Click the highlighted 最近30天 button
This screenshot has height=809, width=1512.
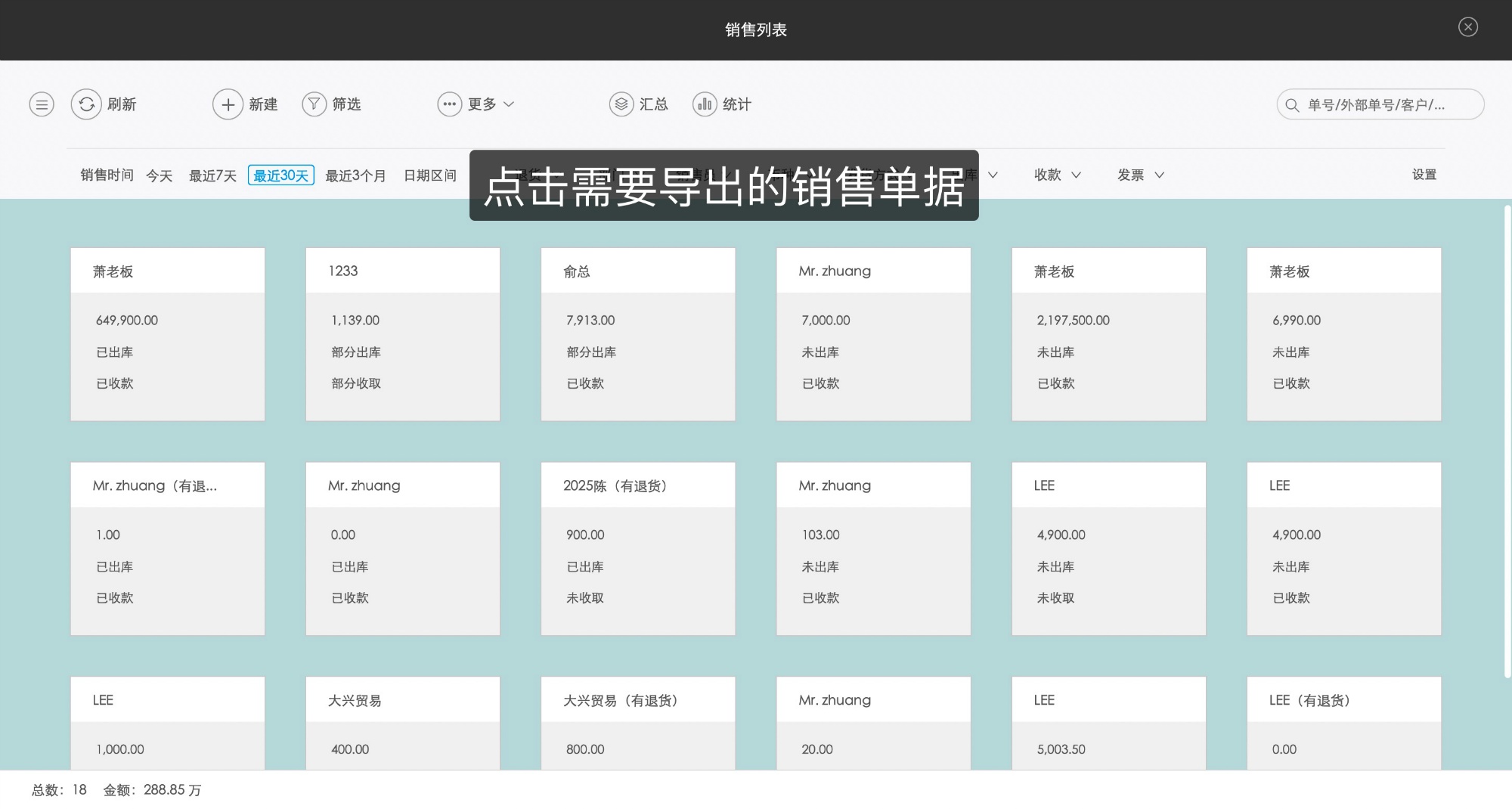[280, 175]
